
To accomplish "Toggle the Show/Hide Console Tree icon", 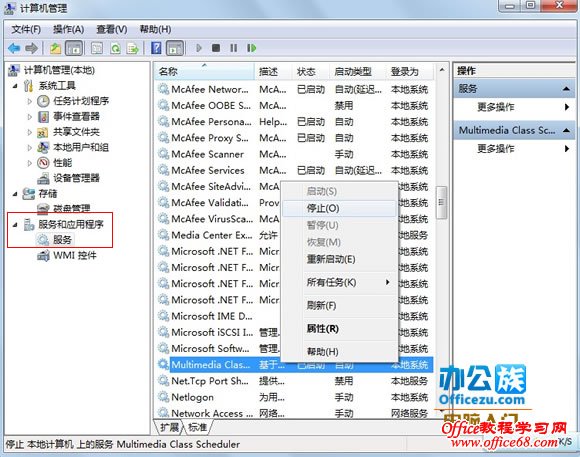I will [74, 48].
